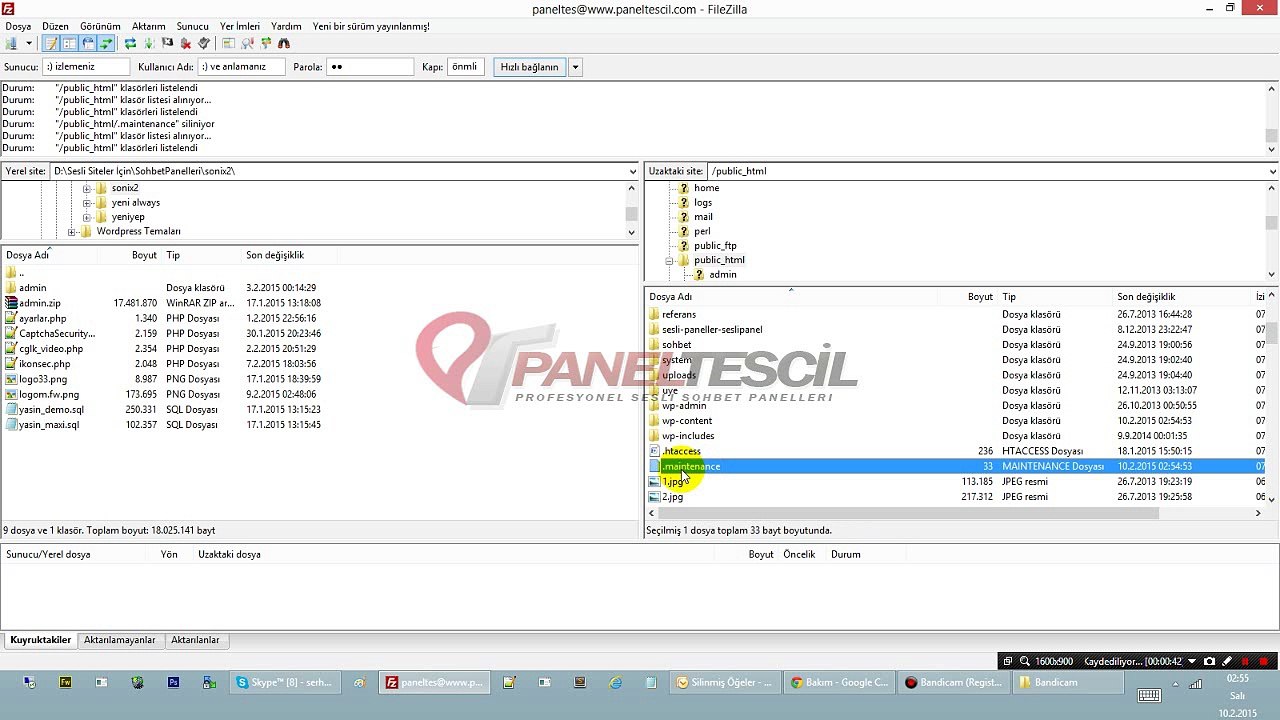1280x720 pixels.
Task: Toggle processing of the transfer queue
Action: click(x=149, y=43)
